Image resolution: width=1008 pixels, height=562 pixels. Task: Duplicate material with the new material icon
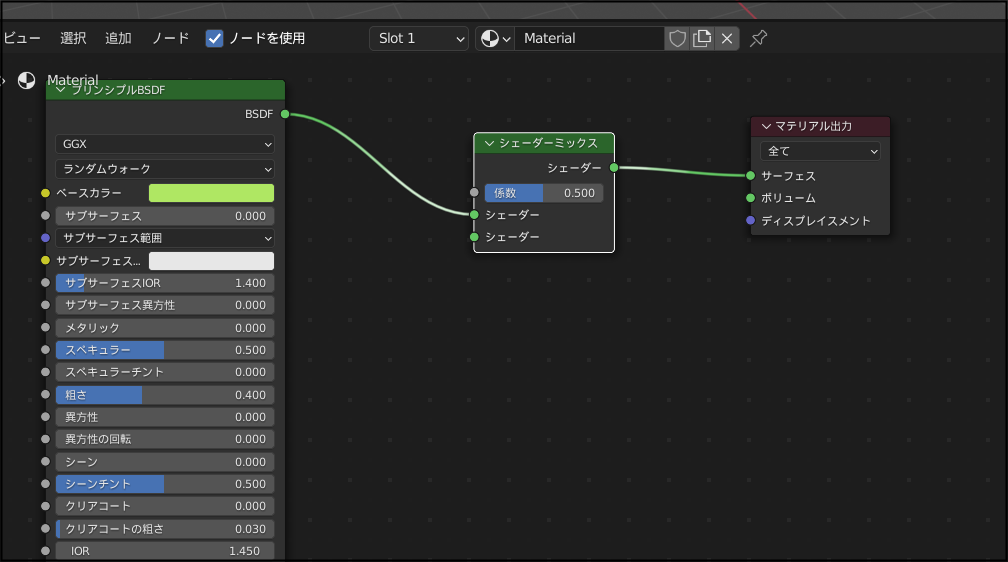click(702, 39)
